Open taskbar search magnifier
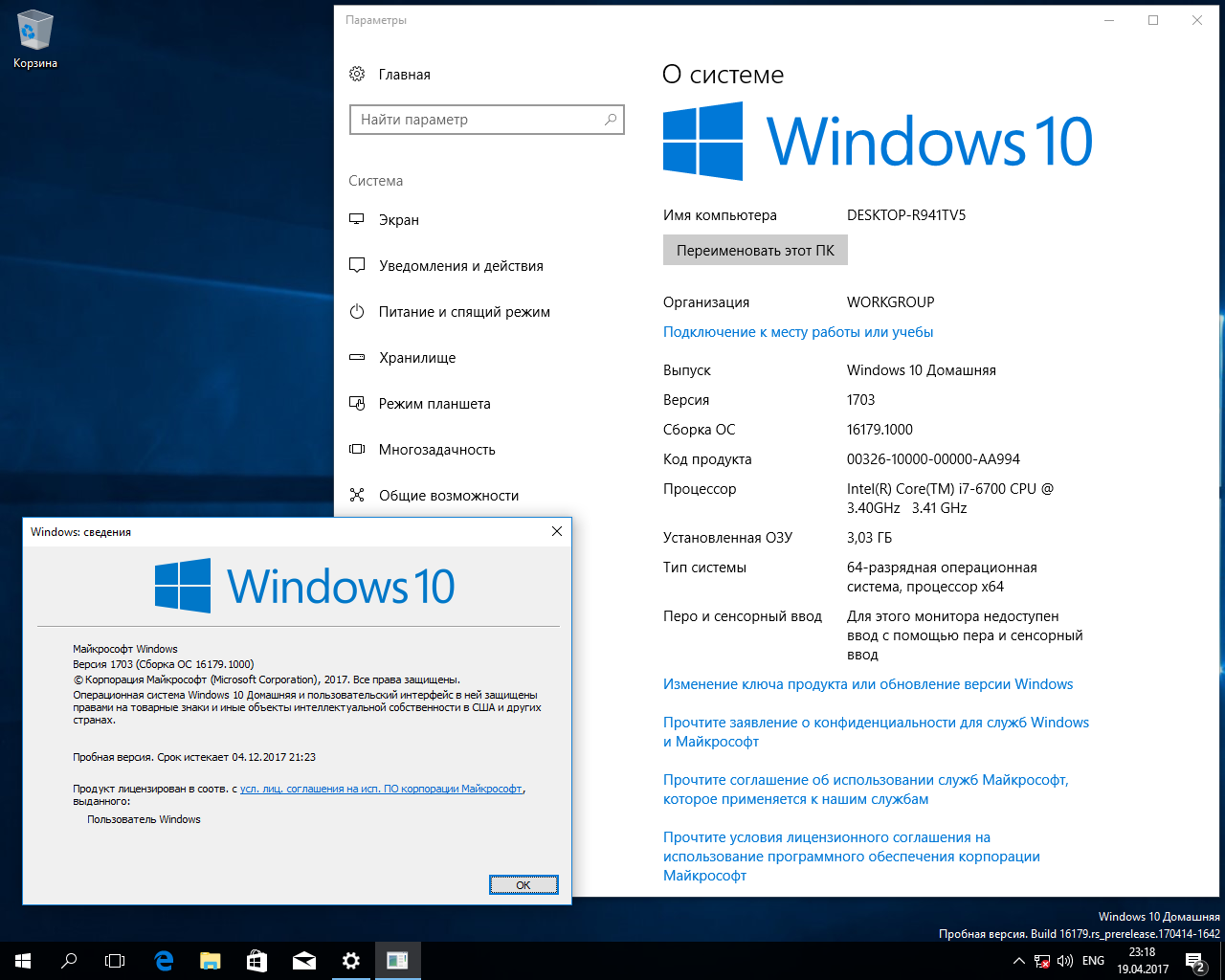Image resolution: width=1225 pixels, height=980 pixels. 69,961
